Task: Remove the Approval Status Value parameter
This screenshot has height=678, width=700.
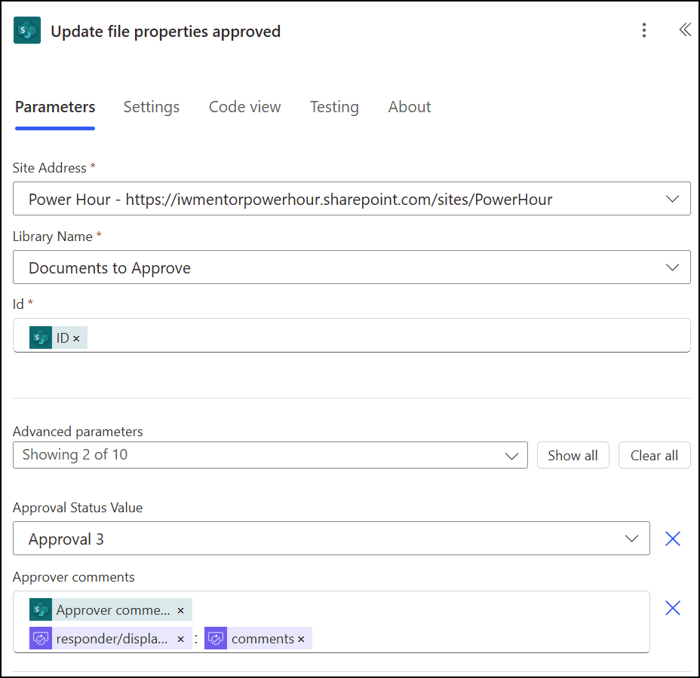Action: [x=672, y=539]
